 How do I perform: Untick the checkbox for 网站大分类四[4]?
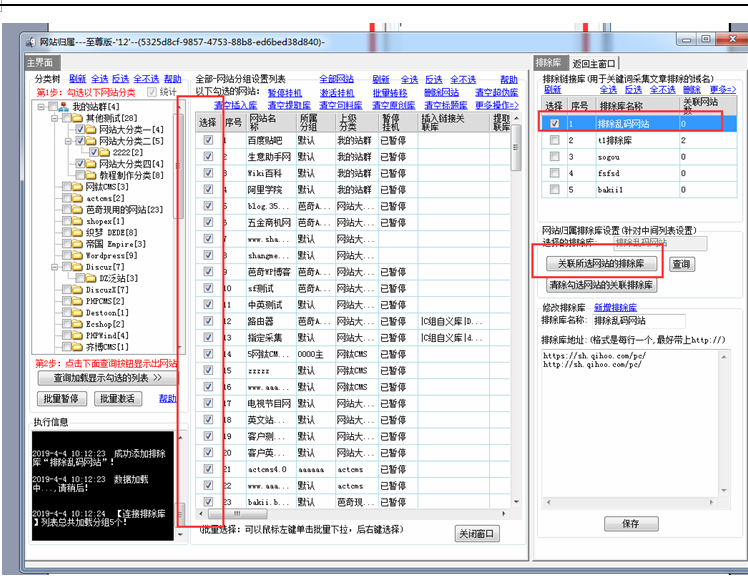point(80,164)
